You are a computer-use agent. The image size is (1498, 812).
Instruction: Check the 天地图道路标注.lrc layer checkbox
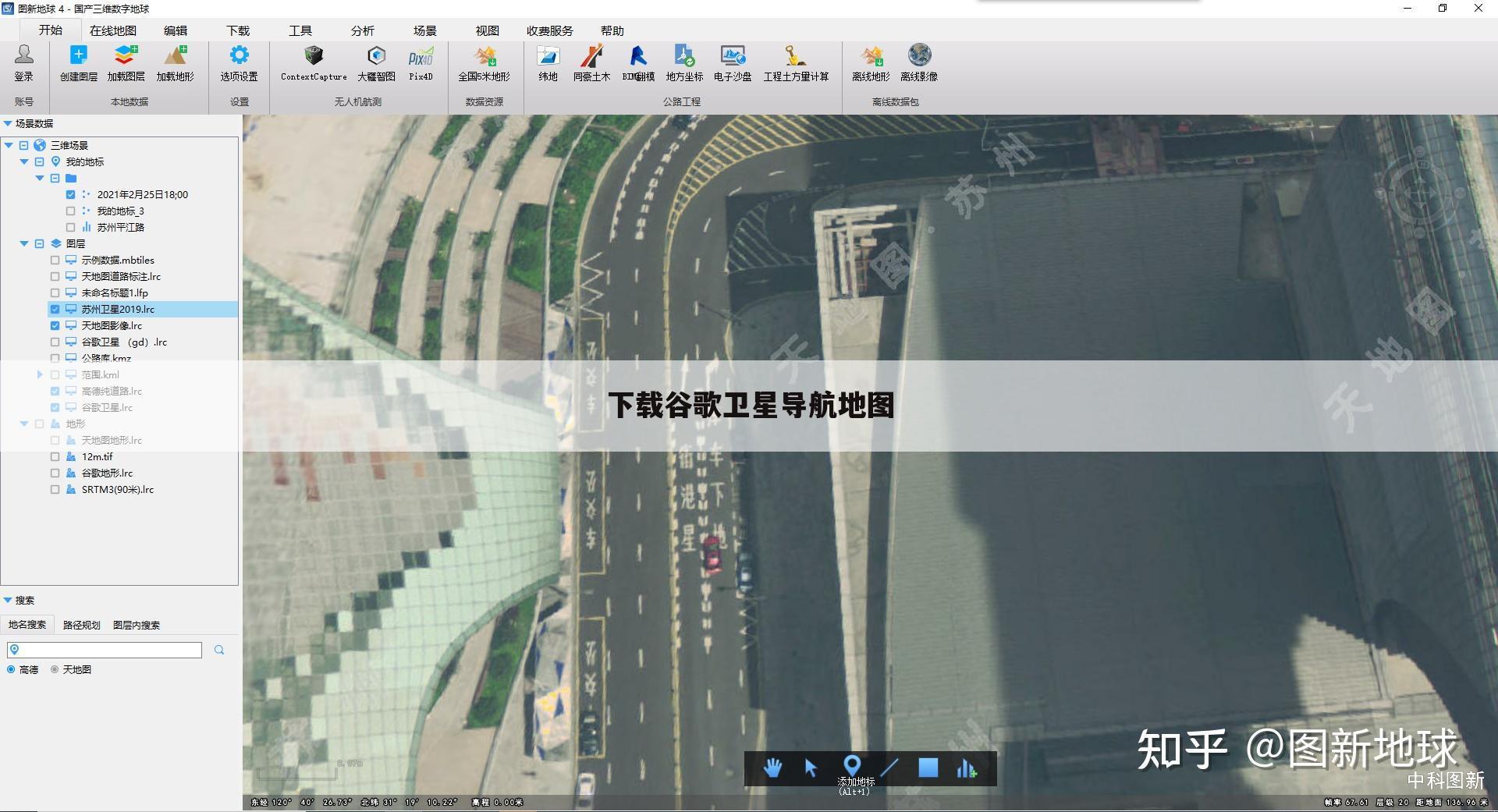tap(55, 276)
